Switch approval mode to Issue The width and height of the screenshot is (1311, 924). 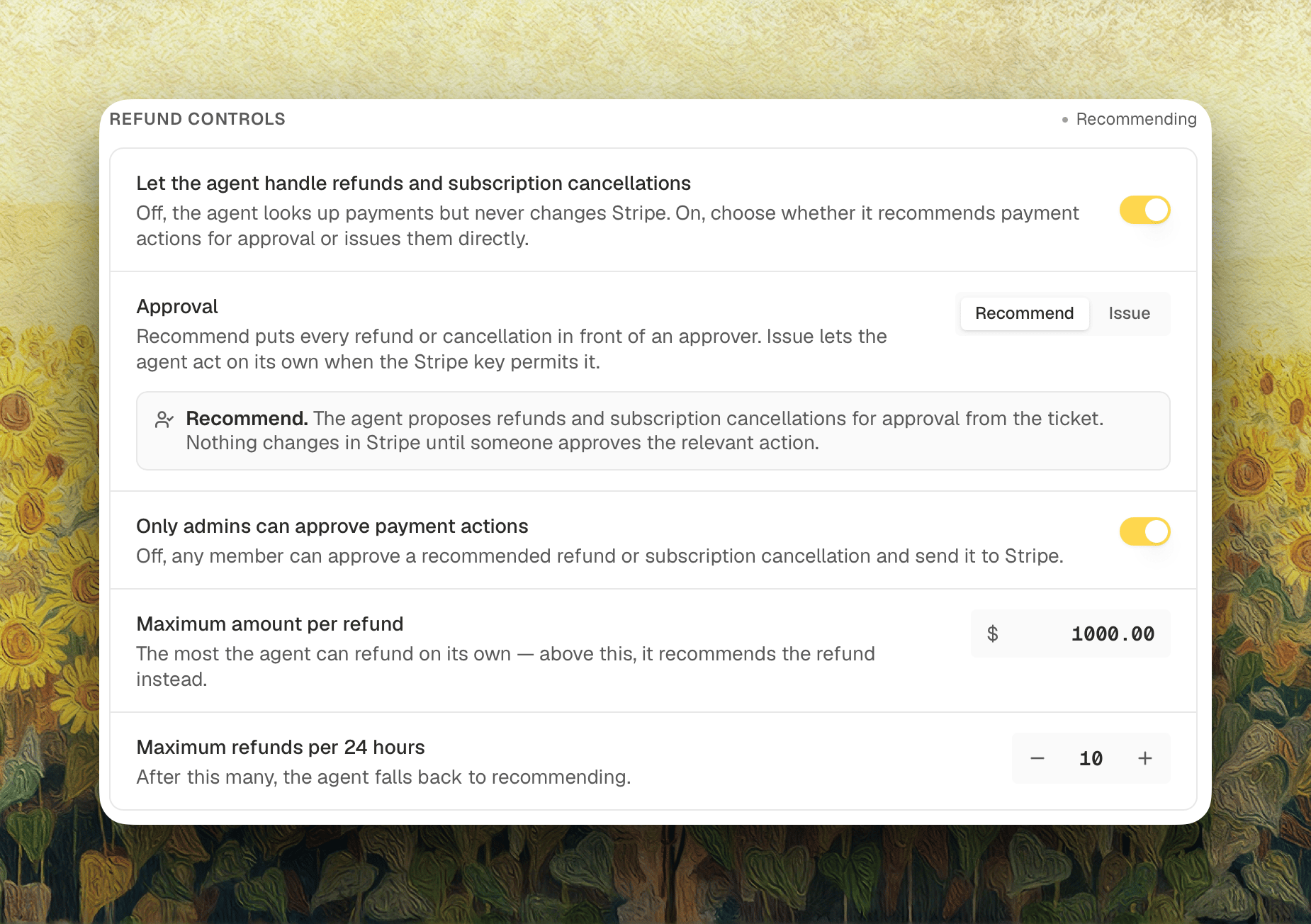click(1129, 313)
